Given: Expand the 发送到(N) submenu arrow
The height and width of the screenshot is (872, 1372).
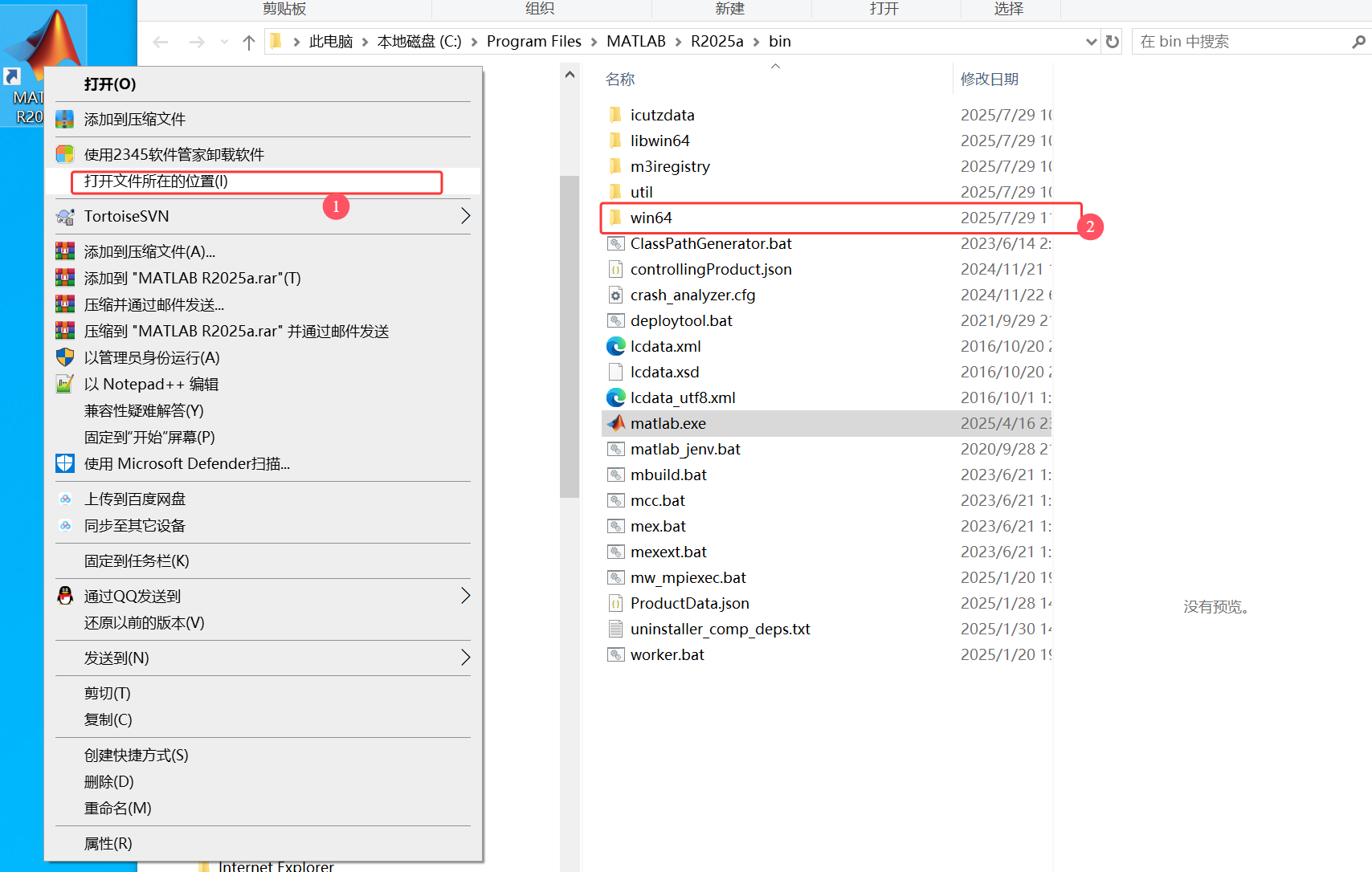Looking at the screenshot, I should [x=465, y=658].
